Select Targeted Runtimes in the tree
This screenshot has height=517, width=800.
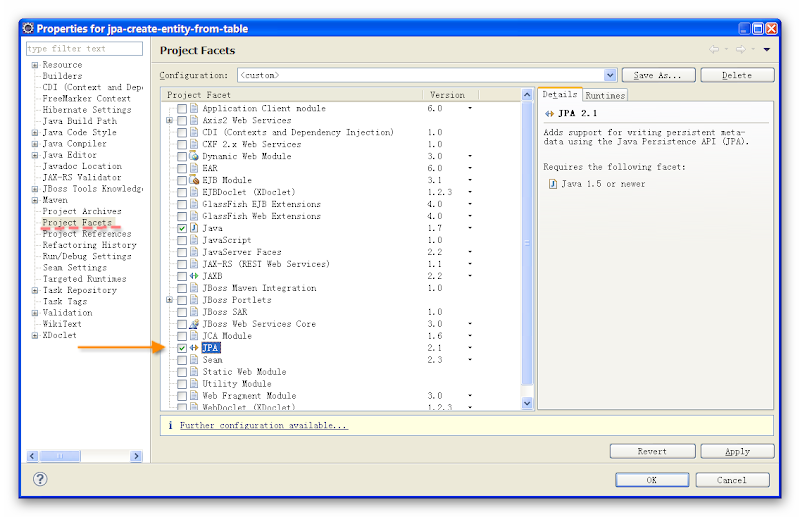[84, 279]
